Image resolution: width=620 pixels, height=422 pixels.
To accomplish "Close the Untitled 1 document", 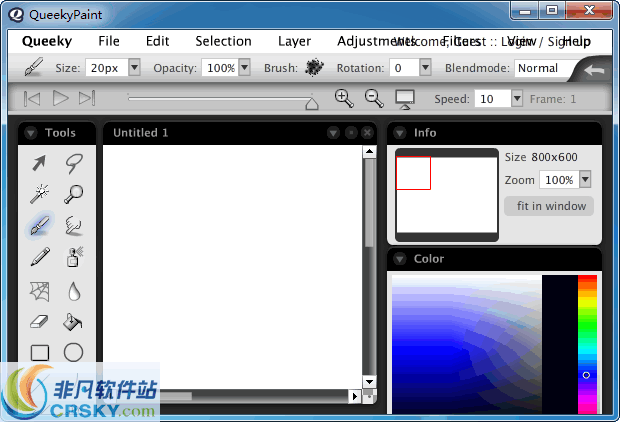I will (x=367, y=133).
